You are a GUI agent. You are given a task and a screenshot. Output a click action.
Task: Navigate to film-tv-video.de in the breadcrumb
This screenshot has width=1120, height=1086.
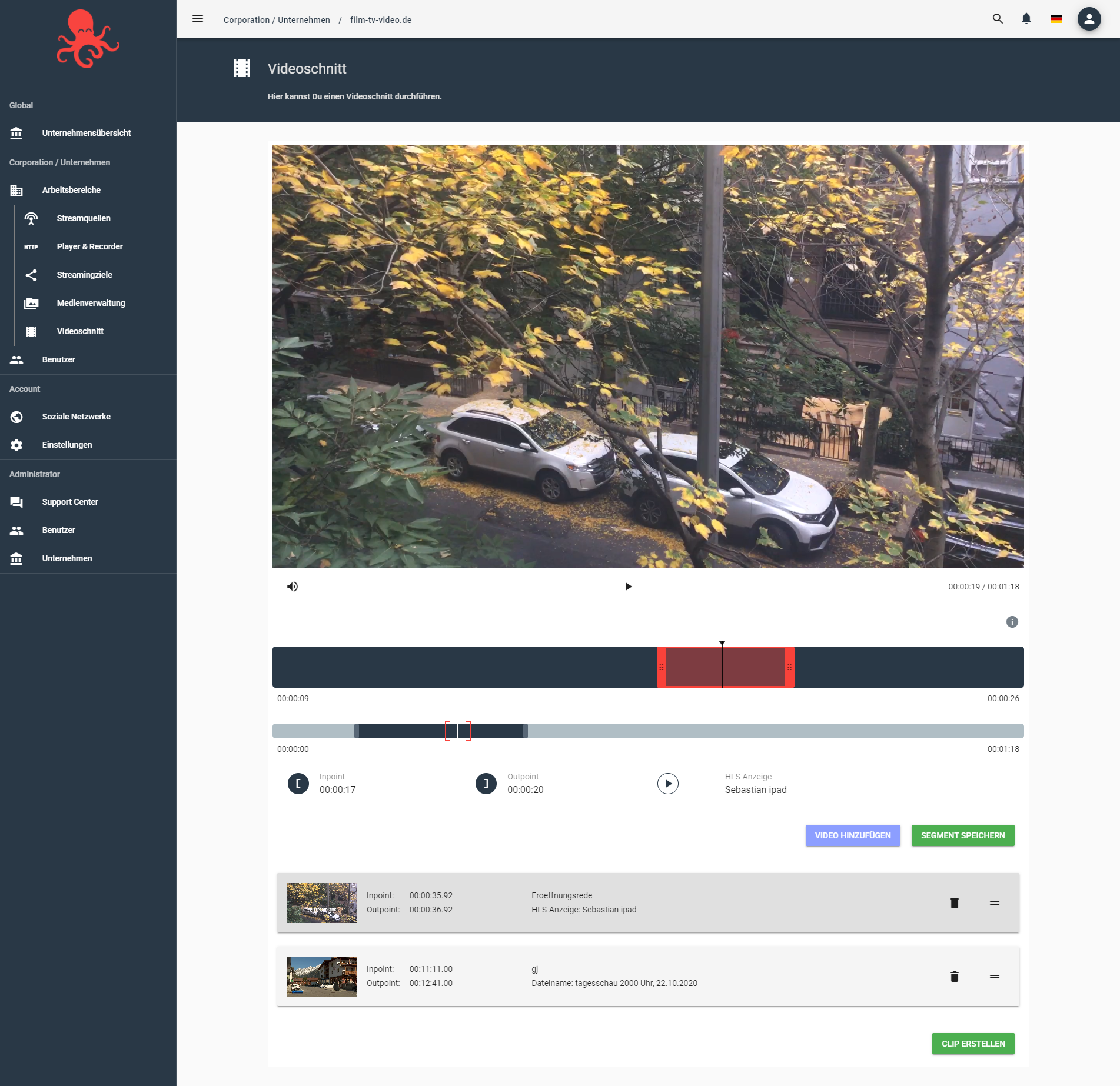coord(380,19)
